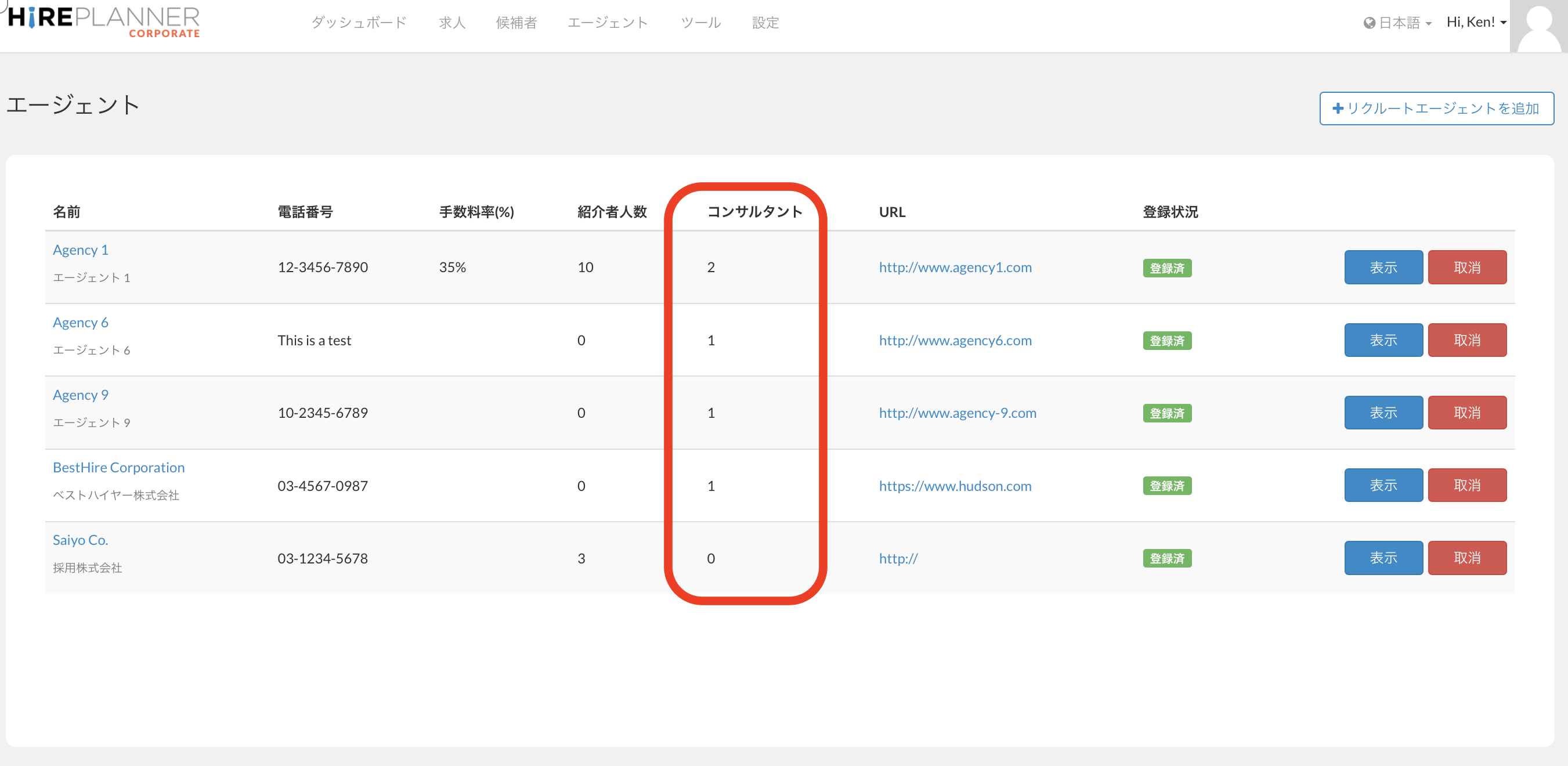Visit http://www.agency6.com URL link
The image size is (1568, 766).
[x=955, y=340]
